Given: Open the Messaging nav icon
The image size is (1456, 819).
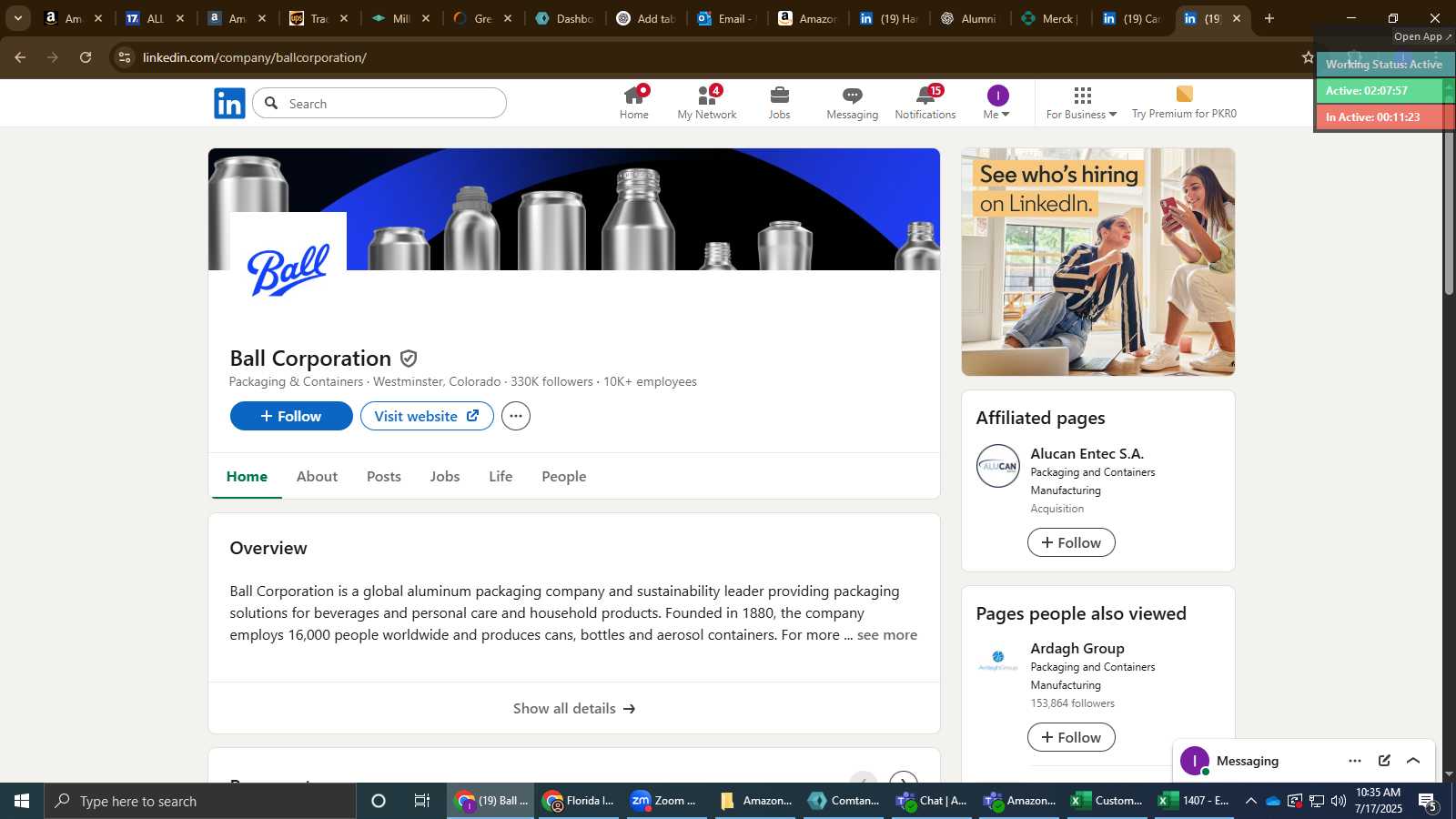Looking at the screenshot, I should [x=852, y=103].
